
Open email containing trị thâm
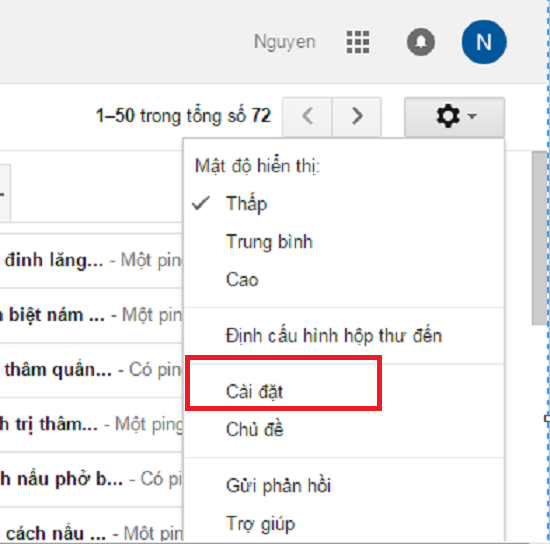point(91,424)
